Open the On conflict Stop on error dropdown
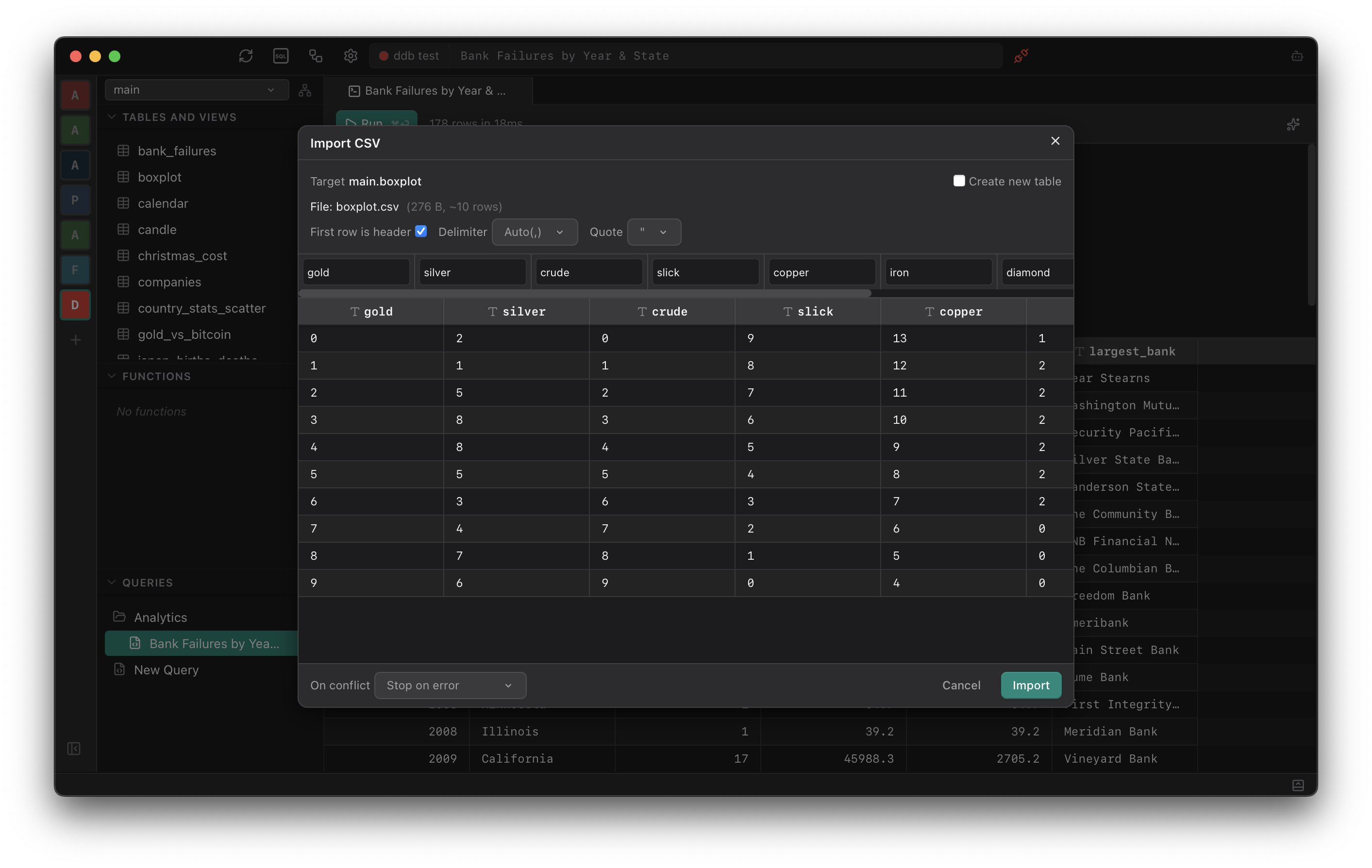The width and height of the screenshot is (1372, 868). click(450, 685)
